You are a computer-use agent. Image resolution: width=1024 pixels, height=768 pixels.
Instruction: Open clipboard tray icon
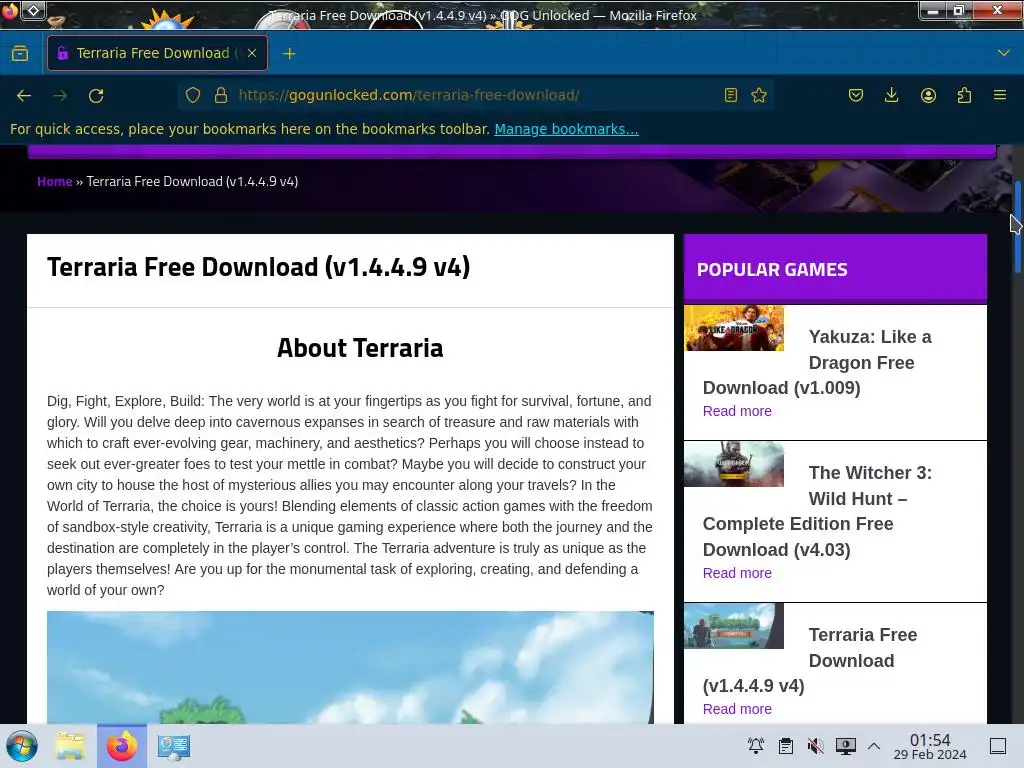pyautogui.click(x=786, y=746)
